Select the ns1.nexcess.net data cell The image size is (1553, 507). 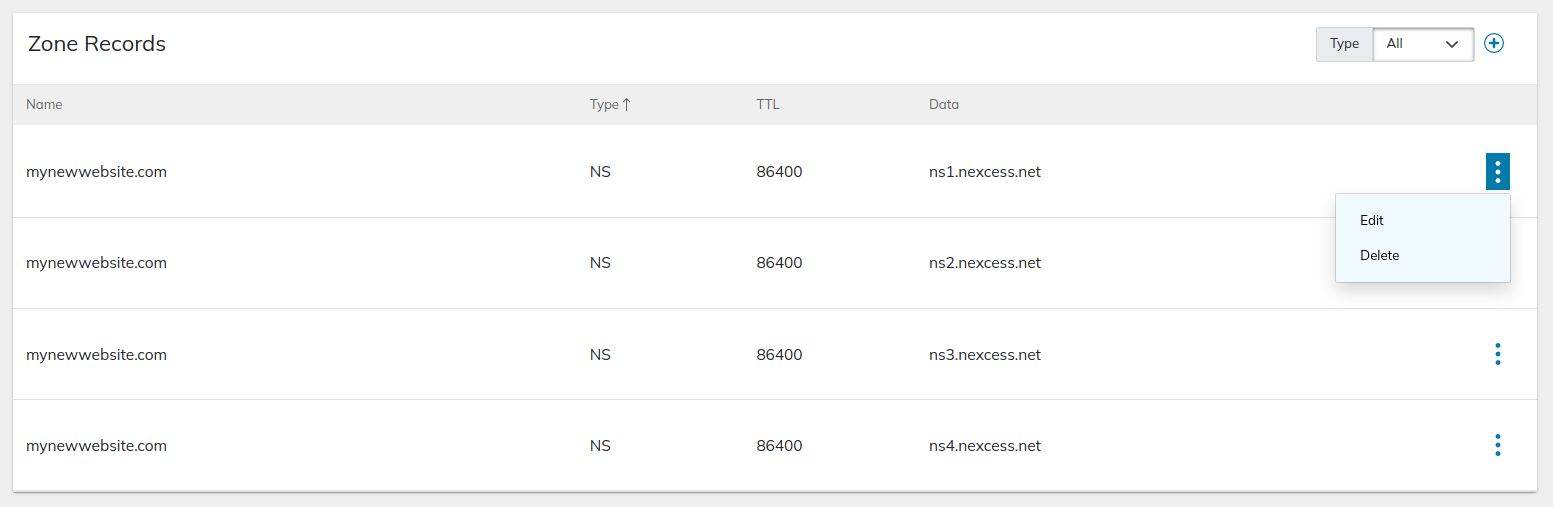pos(984,172)
